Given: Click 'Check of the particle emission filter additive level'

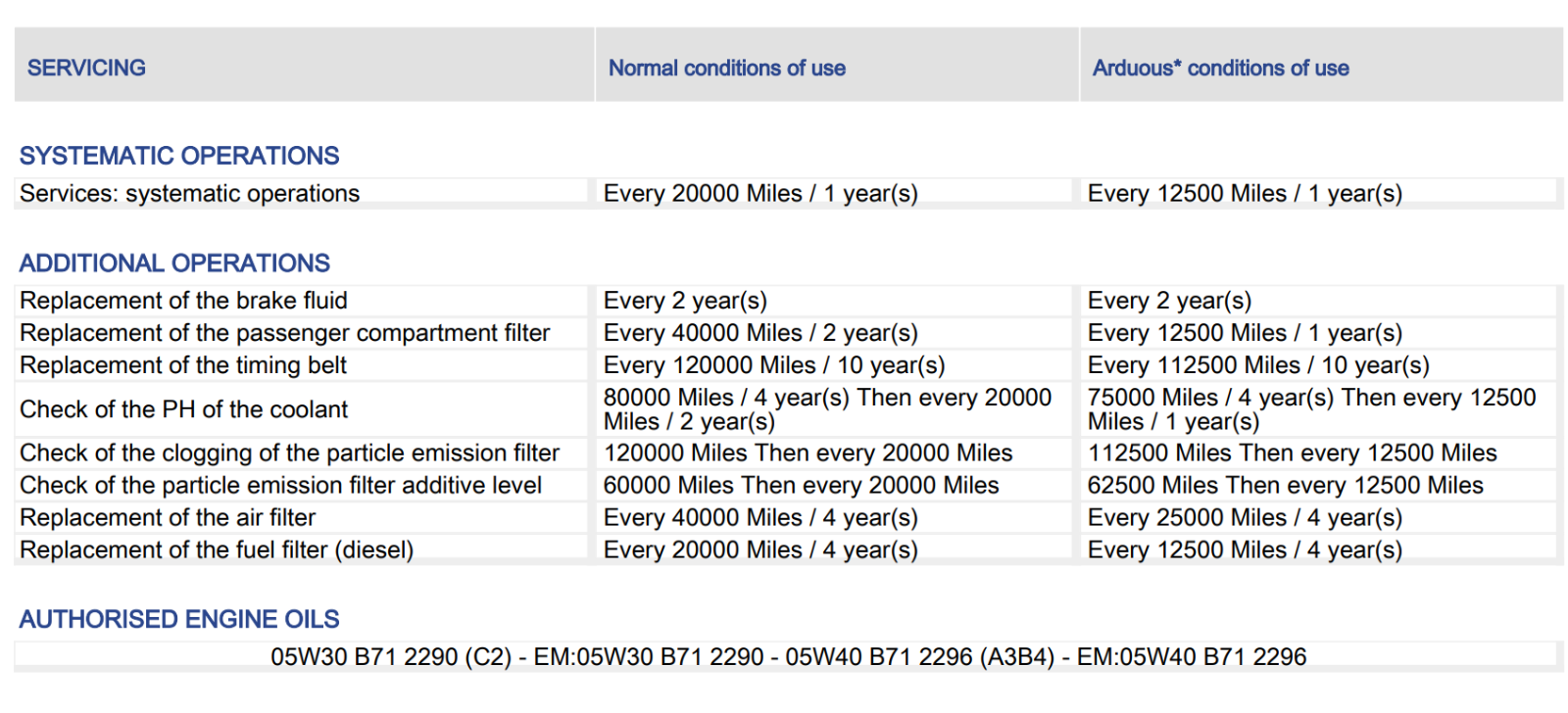Looking at the screenshot, I should [280, 485].
